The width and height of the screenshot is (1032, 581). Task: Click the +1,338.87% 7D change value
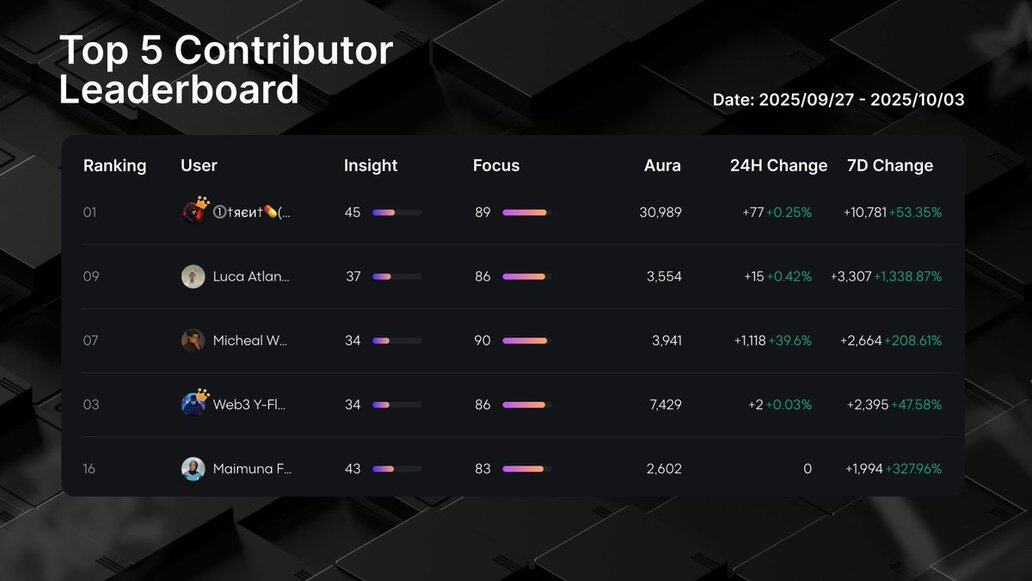click(x=907, y=277)
